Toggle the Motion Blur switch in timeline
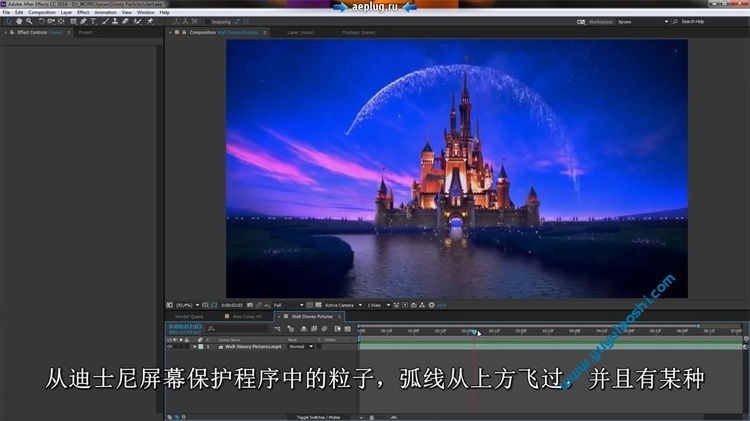This screenshot has height=421, width=750. pyautogui.click(x=324, y=329)
